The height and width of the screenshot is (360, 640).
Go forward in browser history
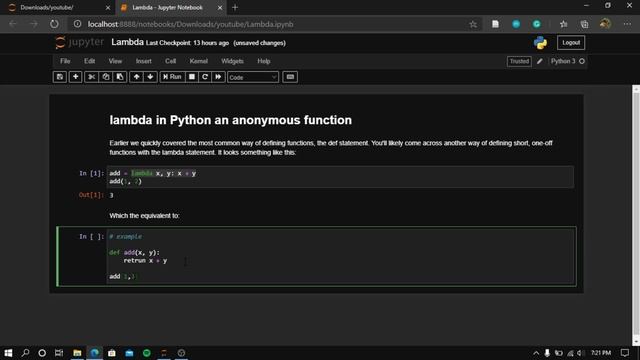tap(33, 24)
